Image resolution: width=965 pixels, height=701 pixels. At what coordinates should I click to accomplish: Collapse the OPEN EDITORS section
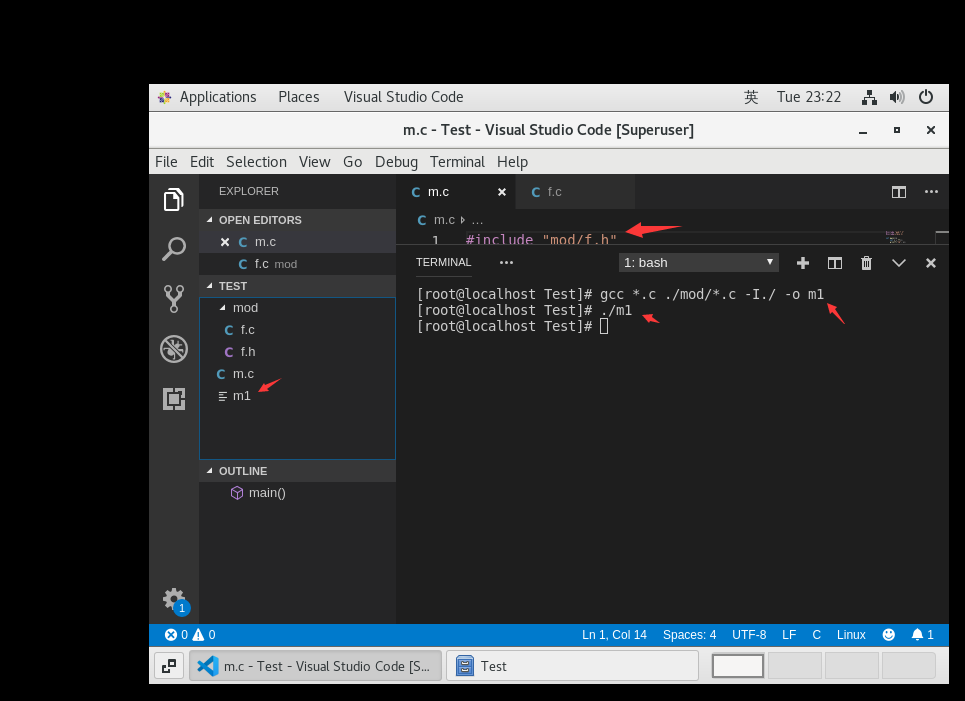[210, 219]
